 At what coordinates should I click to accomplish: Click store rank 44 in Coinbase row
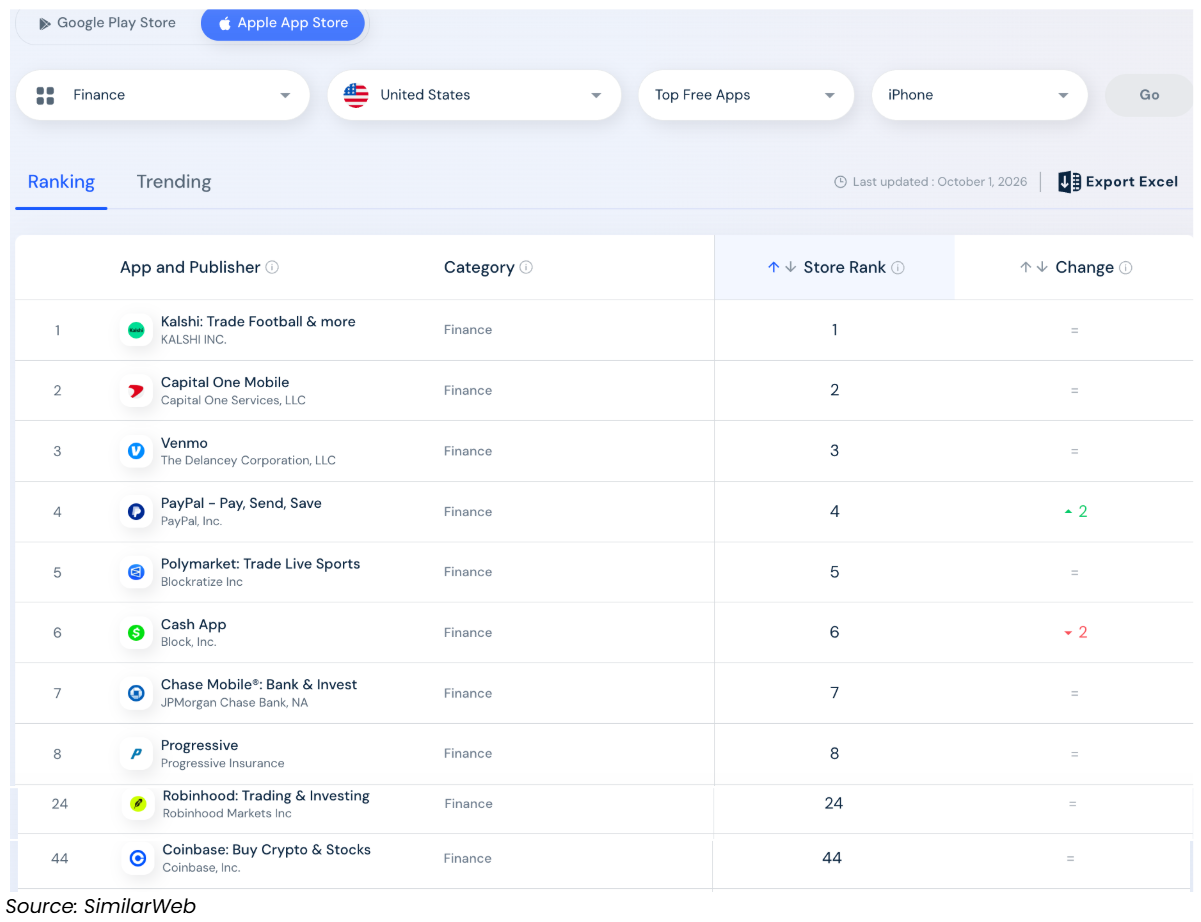[832, 858]
